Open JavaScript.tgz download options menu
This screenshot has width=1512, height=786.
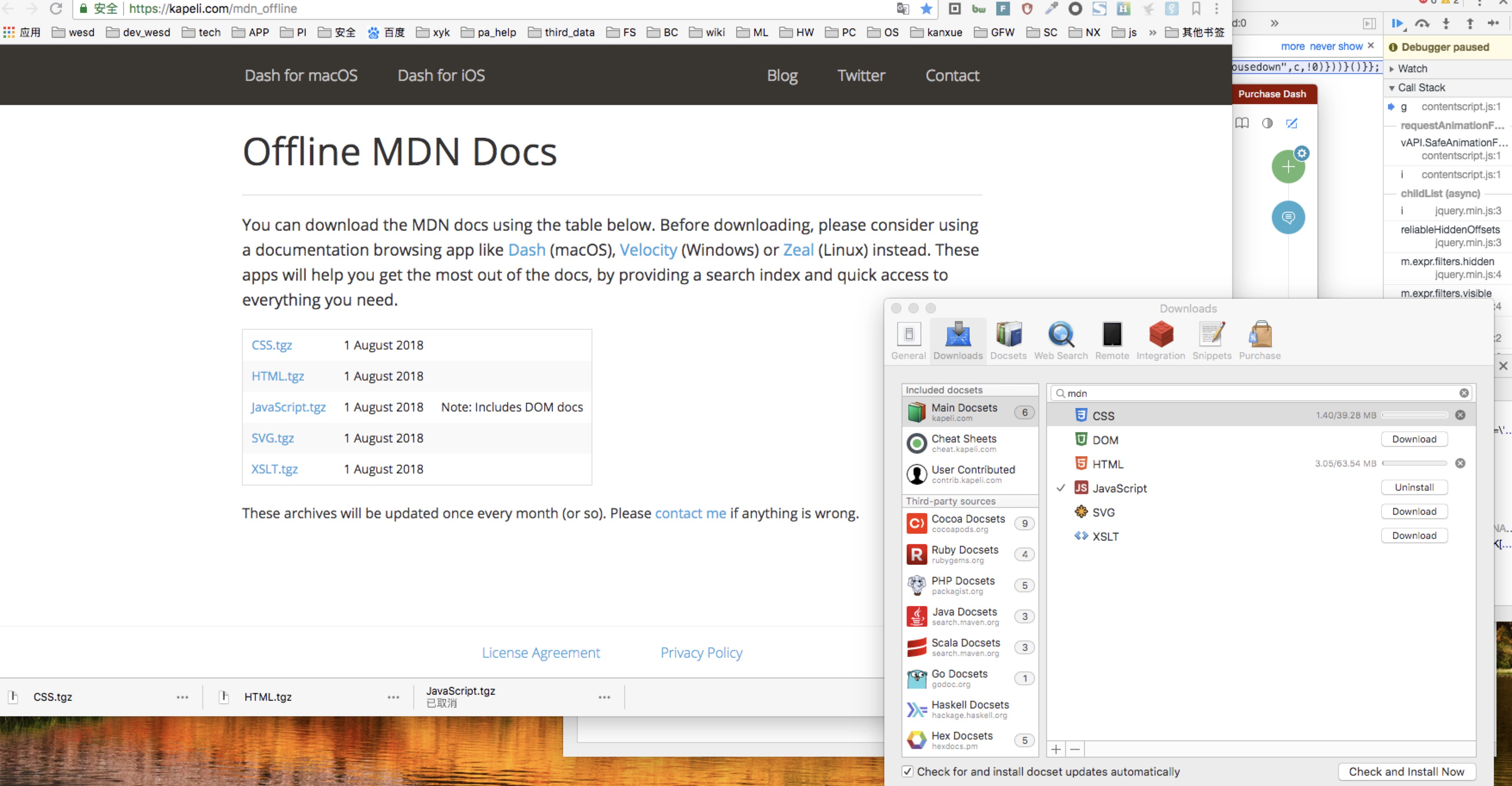click(x=604, y=697)
